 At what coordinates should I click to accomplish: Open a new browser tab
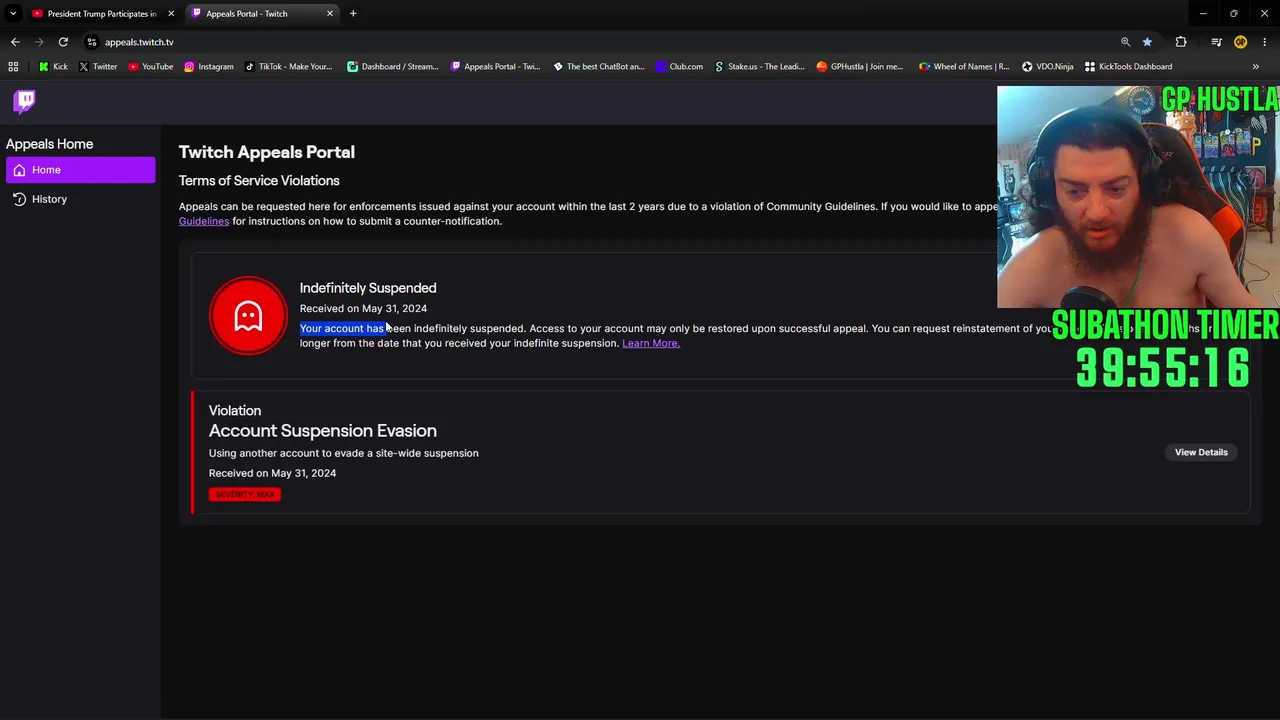(353, 13)
